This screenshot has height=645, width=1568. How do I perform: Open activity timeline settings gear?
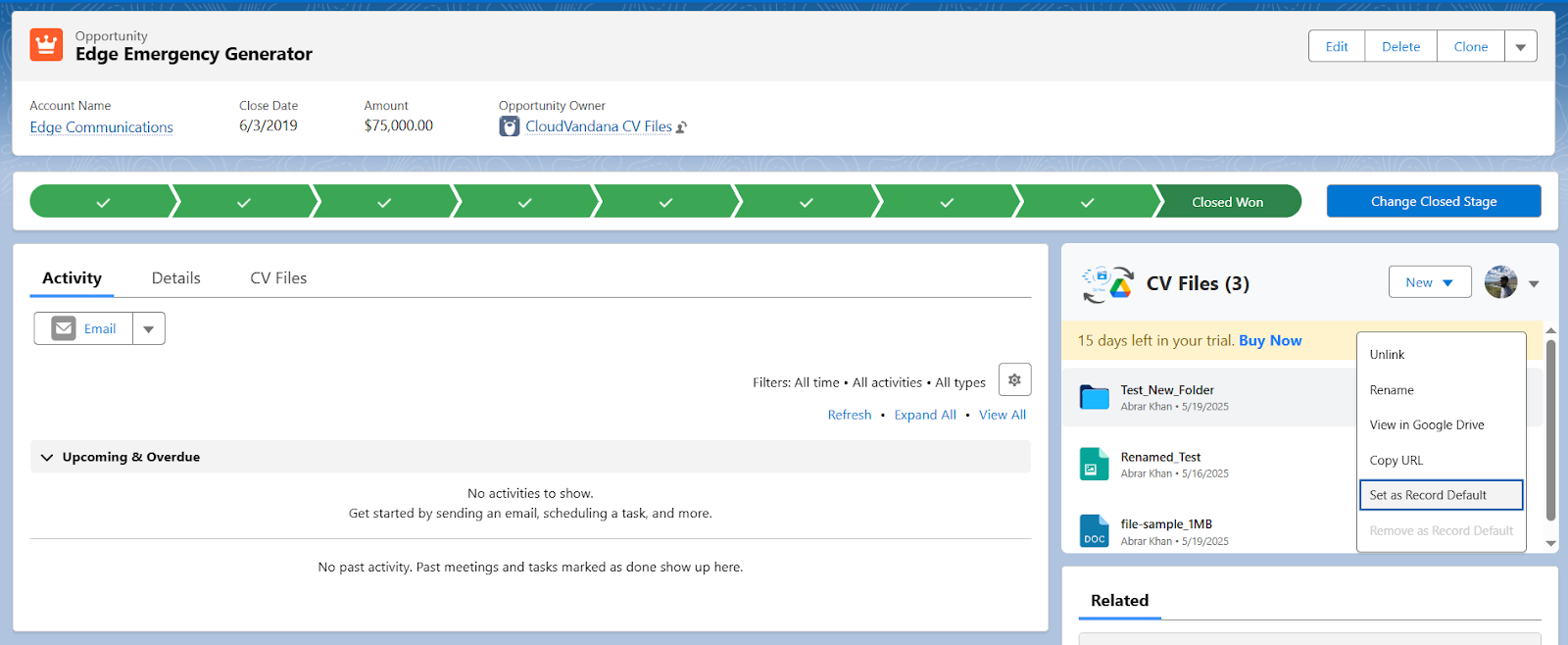[1014, 379]
